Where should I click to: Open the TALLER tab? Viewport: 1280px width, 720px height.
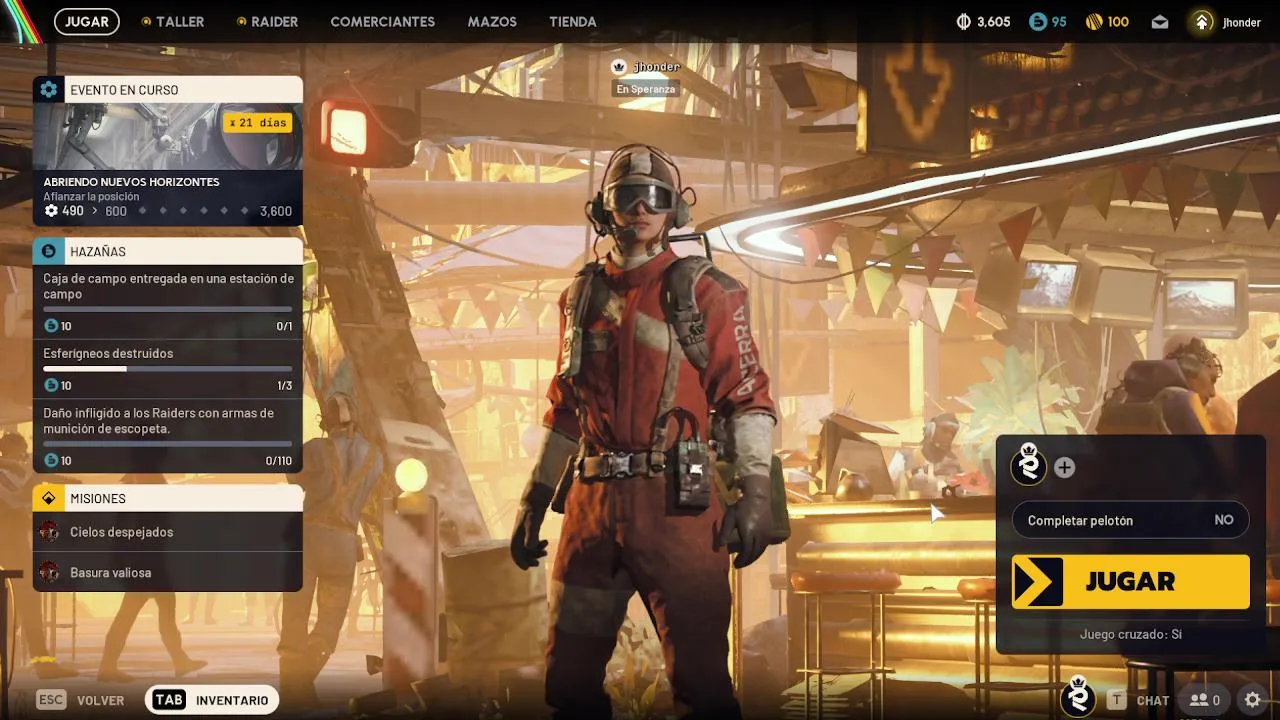(x=173, y=21)
